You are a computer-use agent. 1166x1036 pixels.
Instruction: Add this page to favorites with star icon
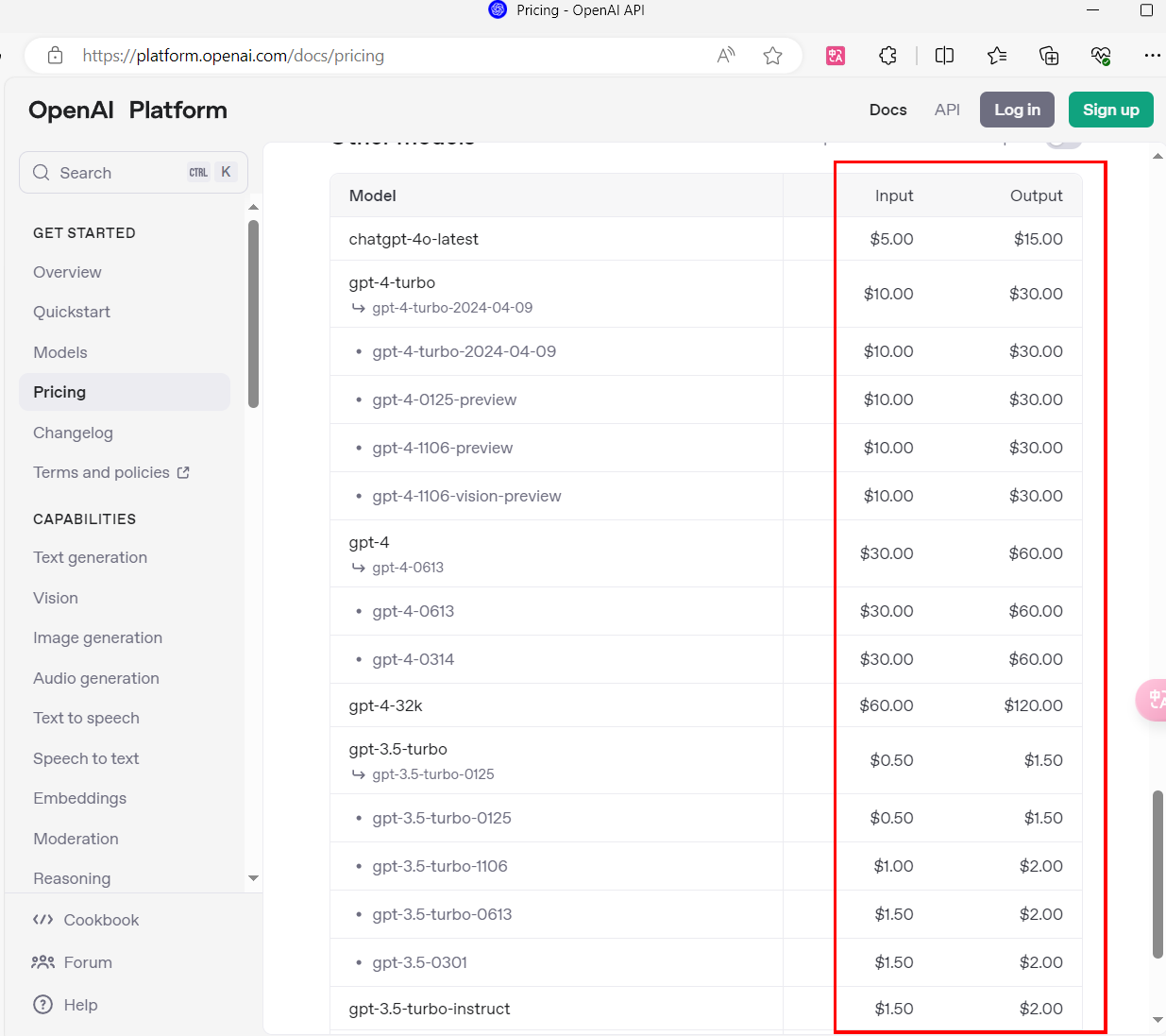[x=772, y=56]
